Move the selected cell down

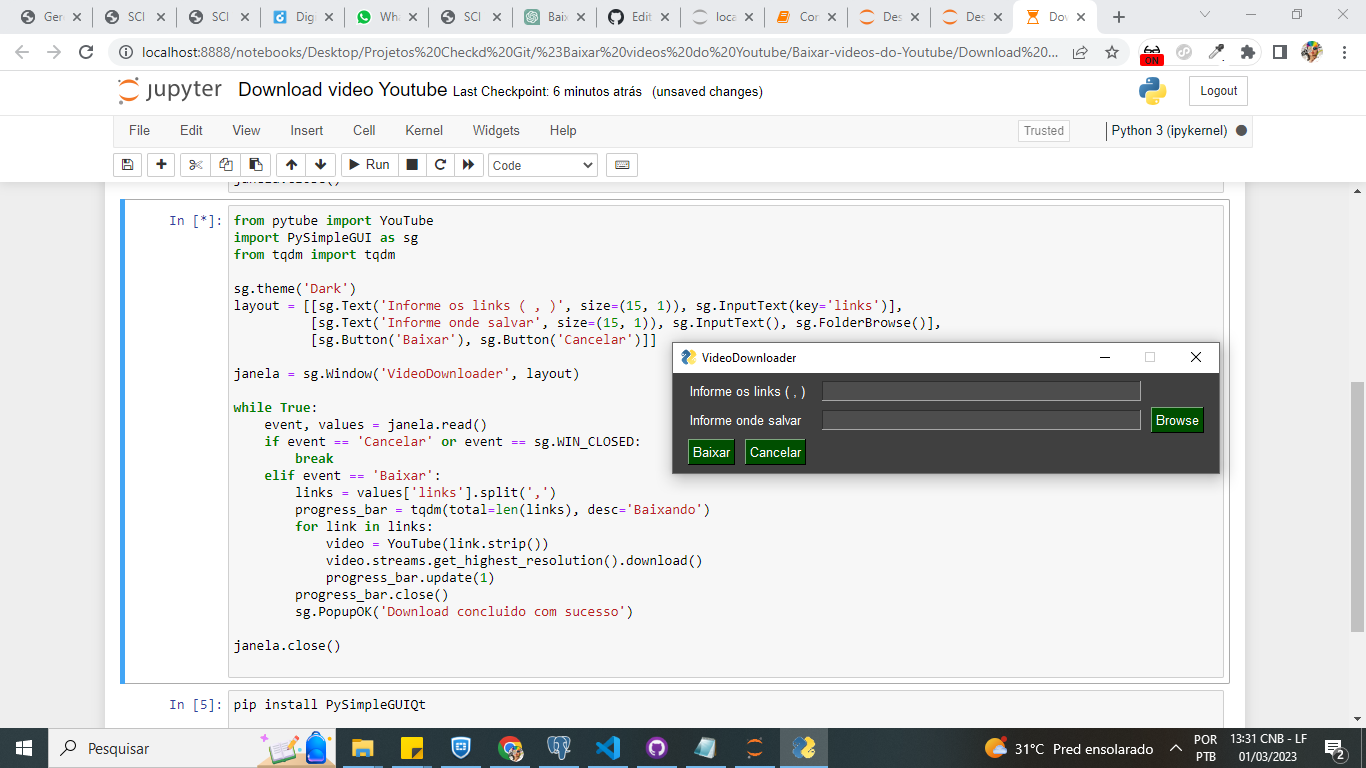pos(318,164)
